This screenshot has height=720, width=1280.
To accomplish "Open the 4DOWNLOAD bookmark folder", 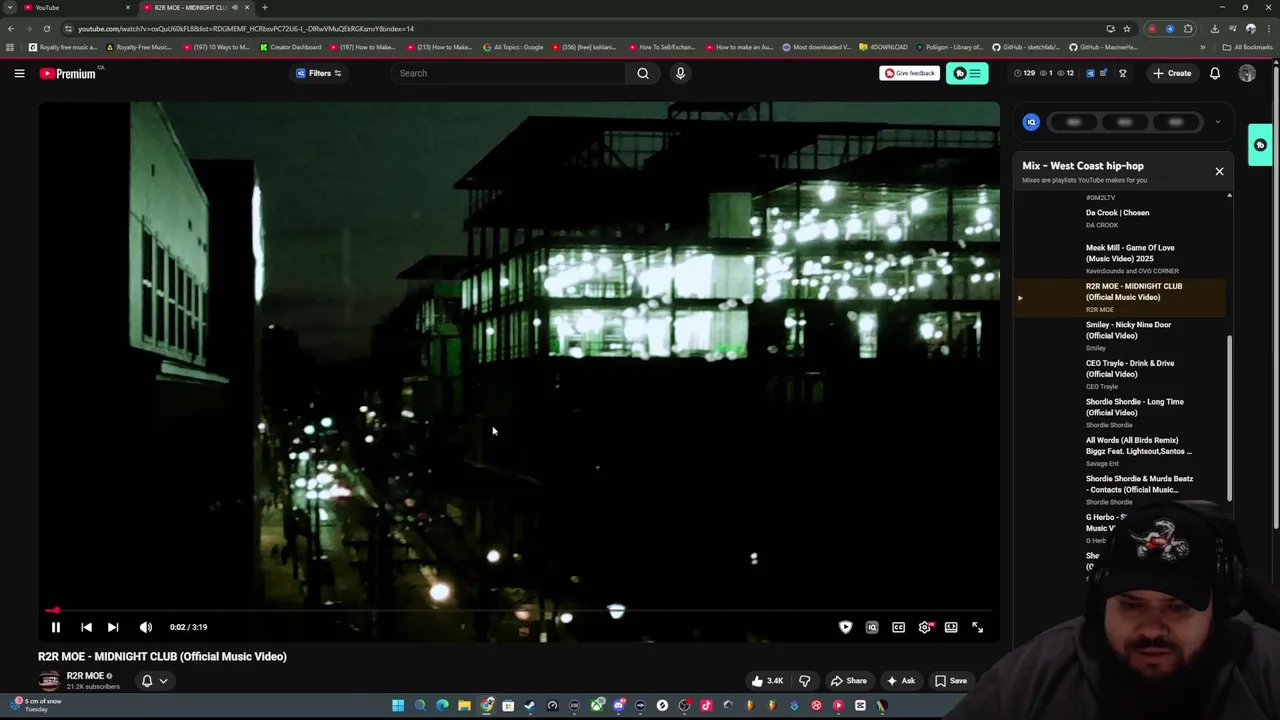I will [884, 47].
